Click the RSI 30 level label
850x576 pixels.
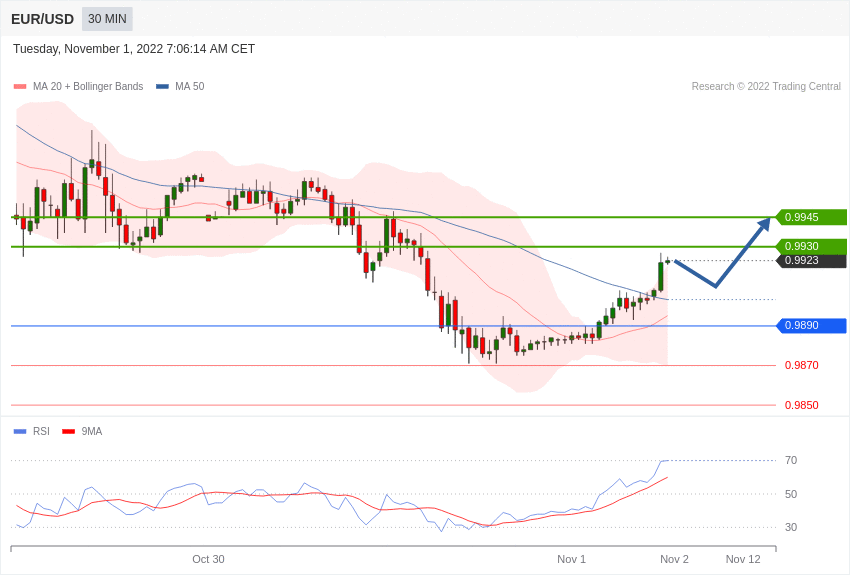coord(791,527)
